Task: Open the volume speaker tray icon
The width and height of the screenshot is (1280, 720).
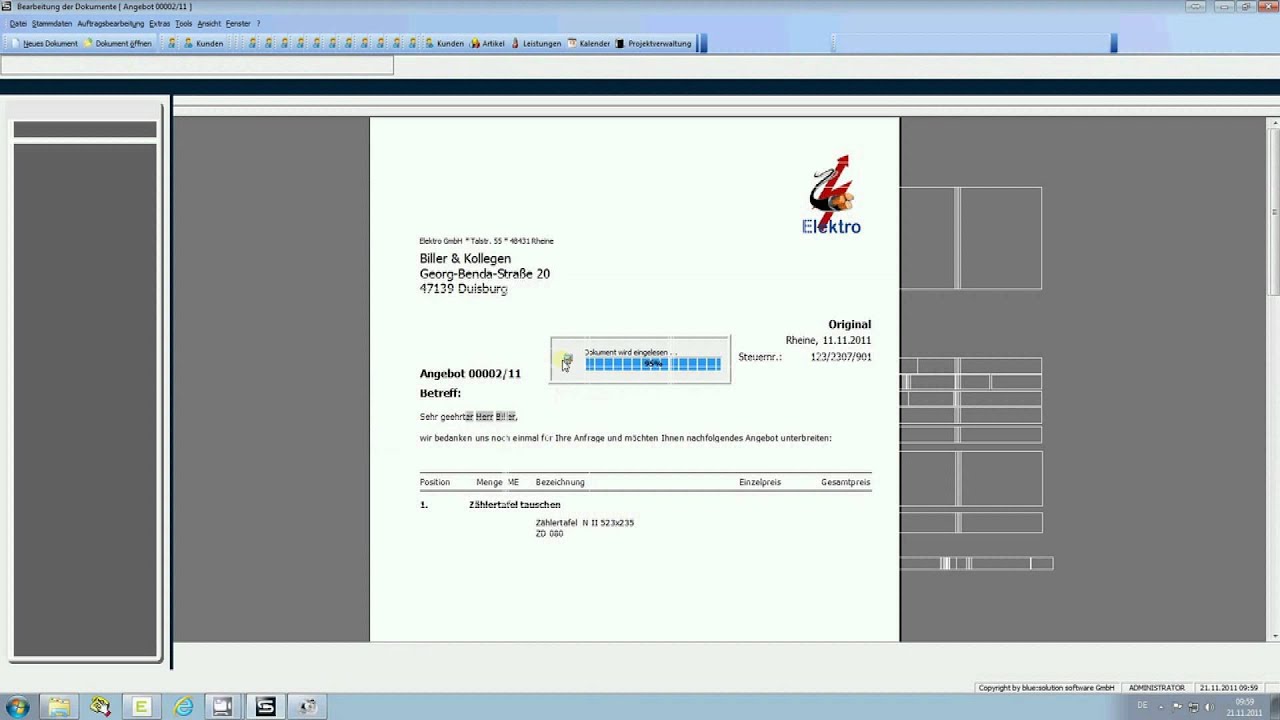Action: click(1211, 707)
